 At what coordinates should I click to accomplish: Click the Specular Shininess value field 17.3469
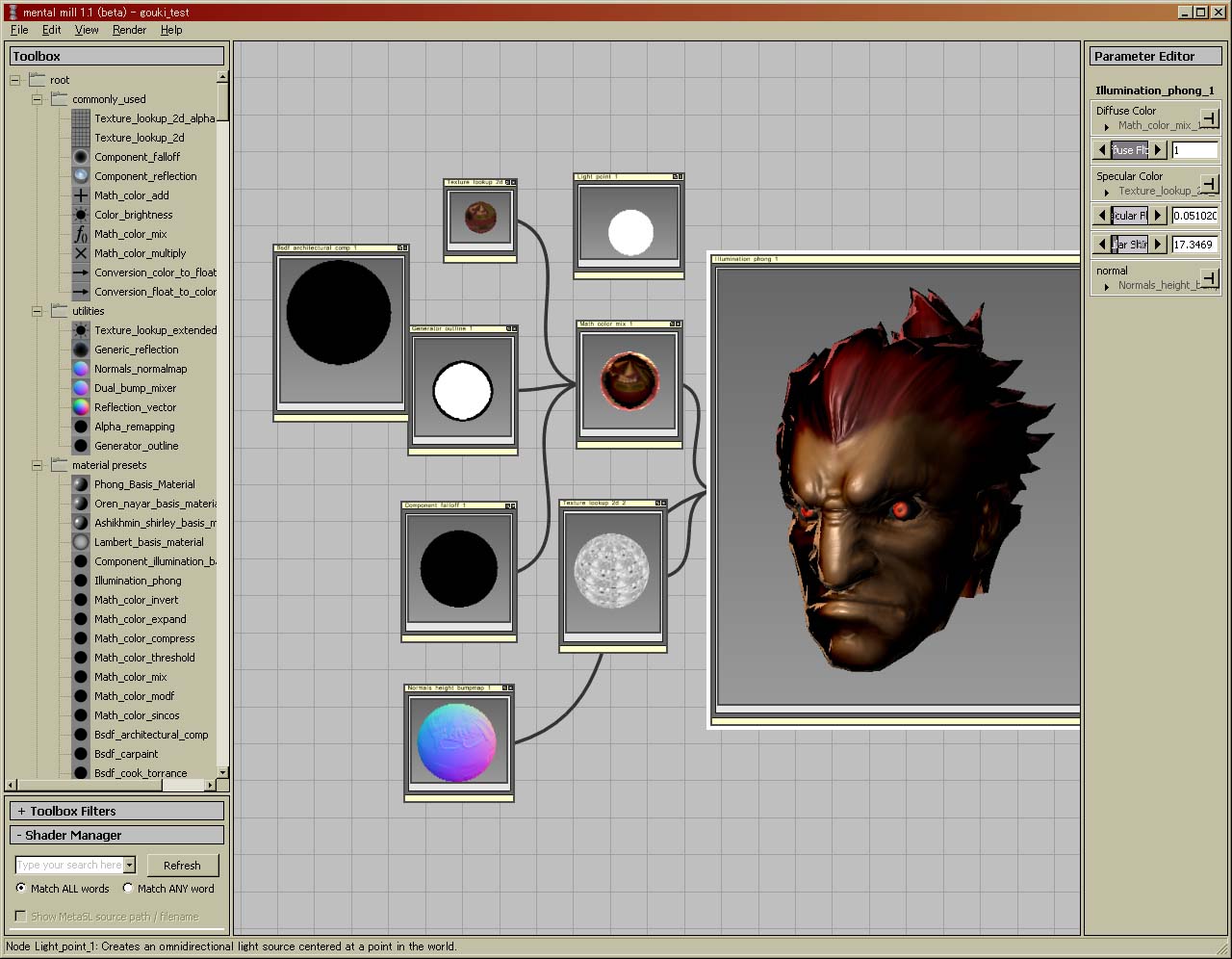(1194, 245)
